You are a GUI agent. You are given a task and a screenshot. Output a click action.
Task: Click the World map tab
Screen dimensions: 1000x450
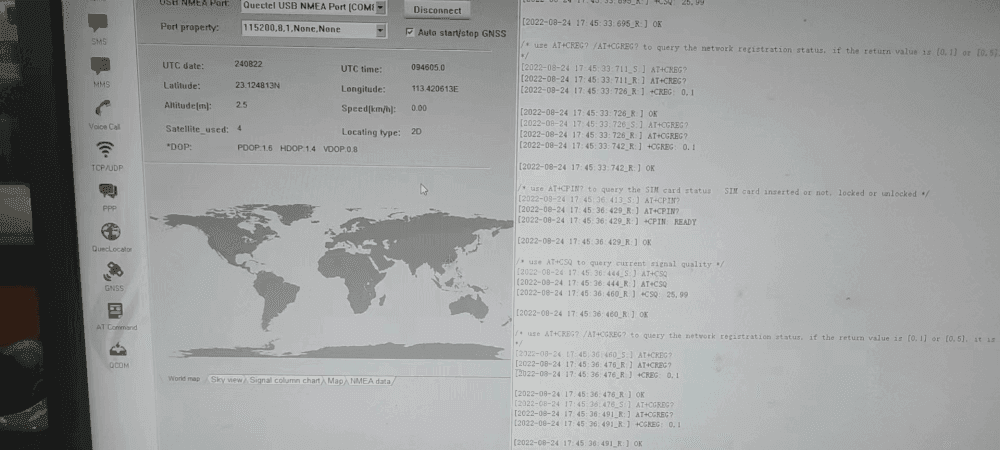[x=184, y=379]
